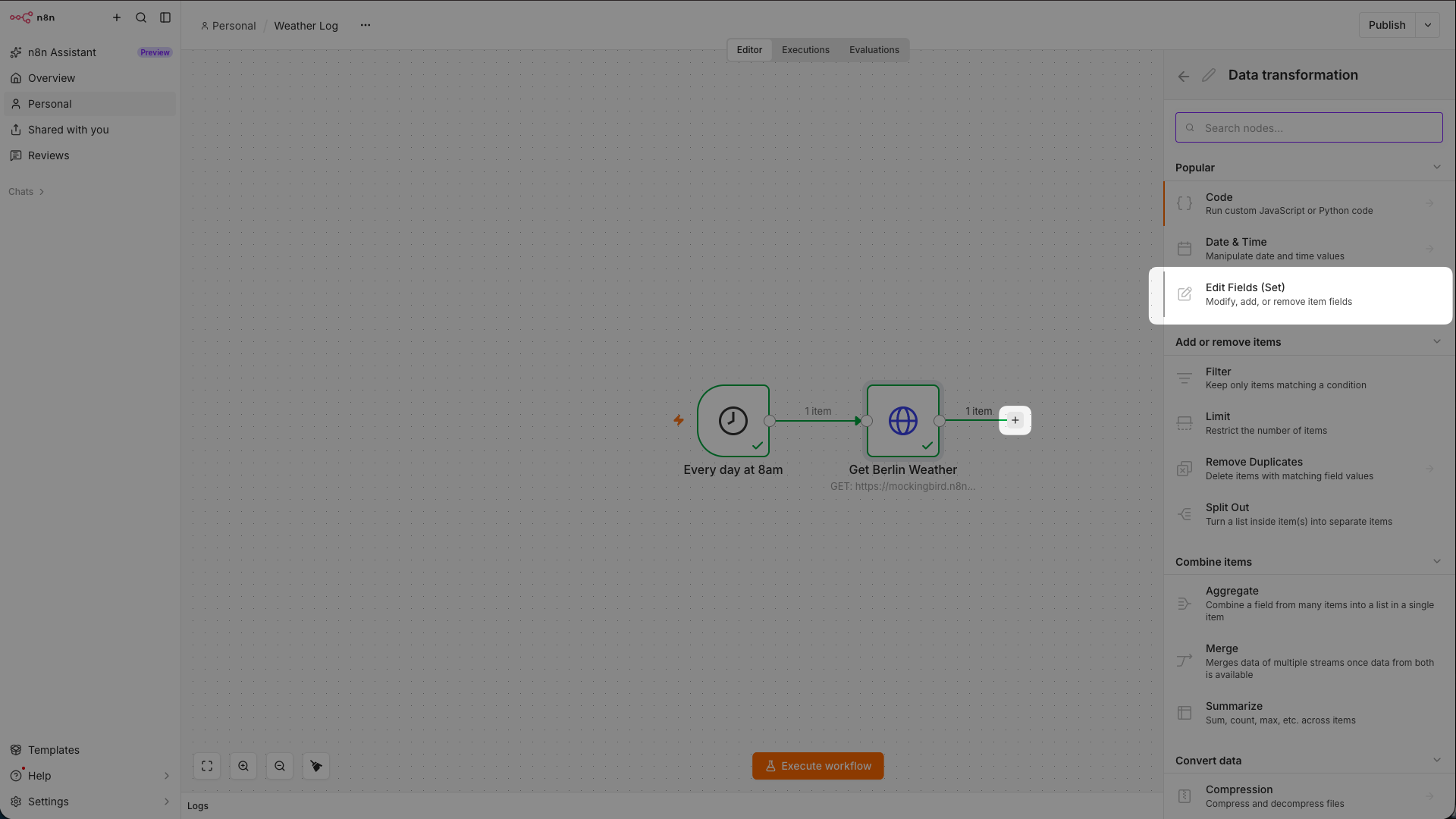
Task: Select the Remove Duplicates node
Action: [x=1309, y=469]
